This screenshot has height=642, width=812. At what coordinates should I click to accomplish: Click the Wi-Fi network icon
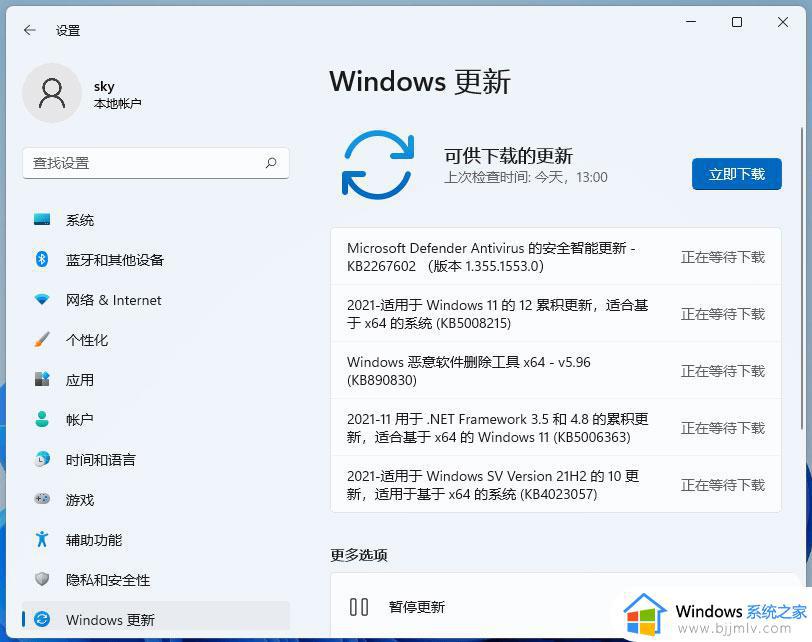[42, 299]
